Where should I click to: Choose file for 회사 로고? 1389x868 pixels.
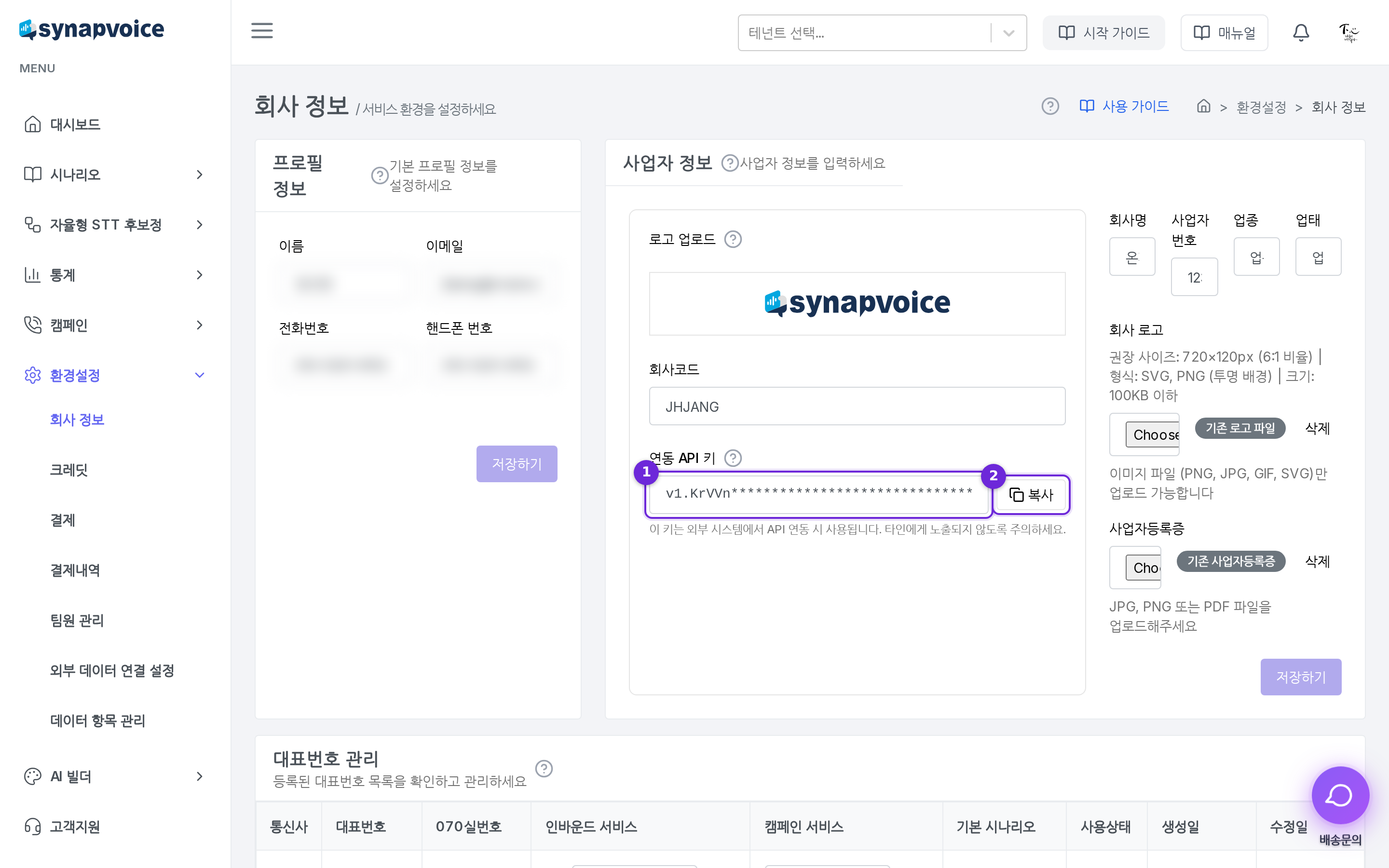click(1144, 434)
